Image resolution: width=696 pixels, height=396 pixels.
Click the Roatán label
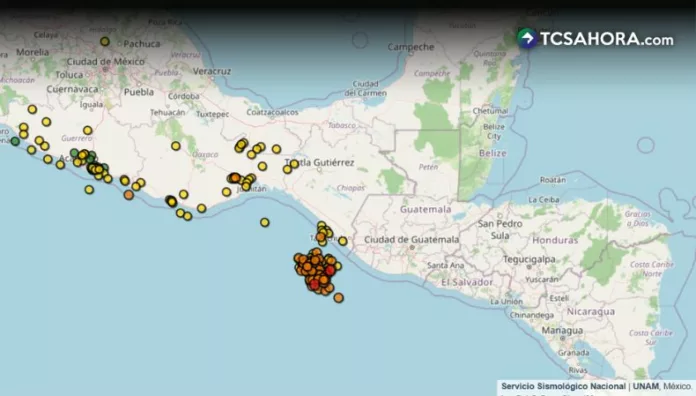[553, 180]
